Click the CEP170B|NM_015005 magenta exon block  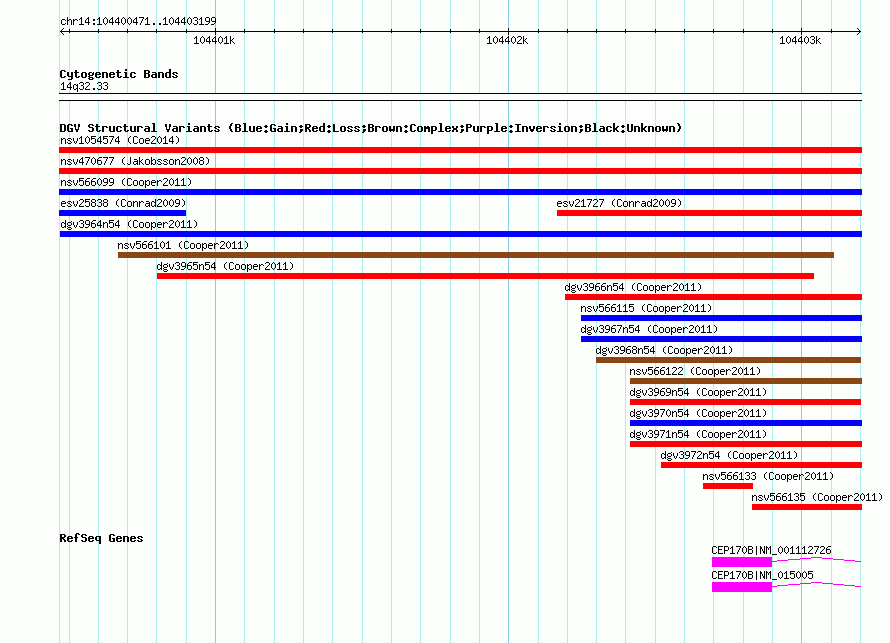pos(742,587)
